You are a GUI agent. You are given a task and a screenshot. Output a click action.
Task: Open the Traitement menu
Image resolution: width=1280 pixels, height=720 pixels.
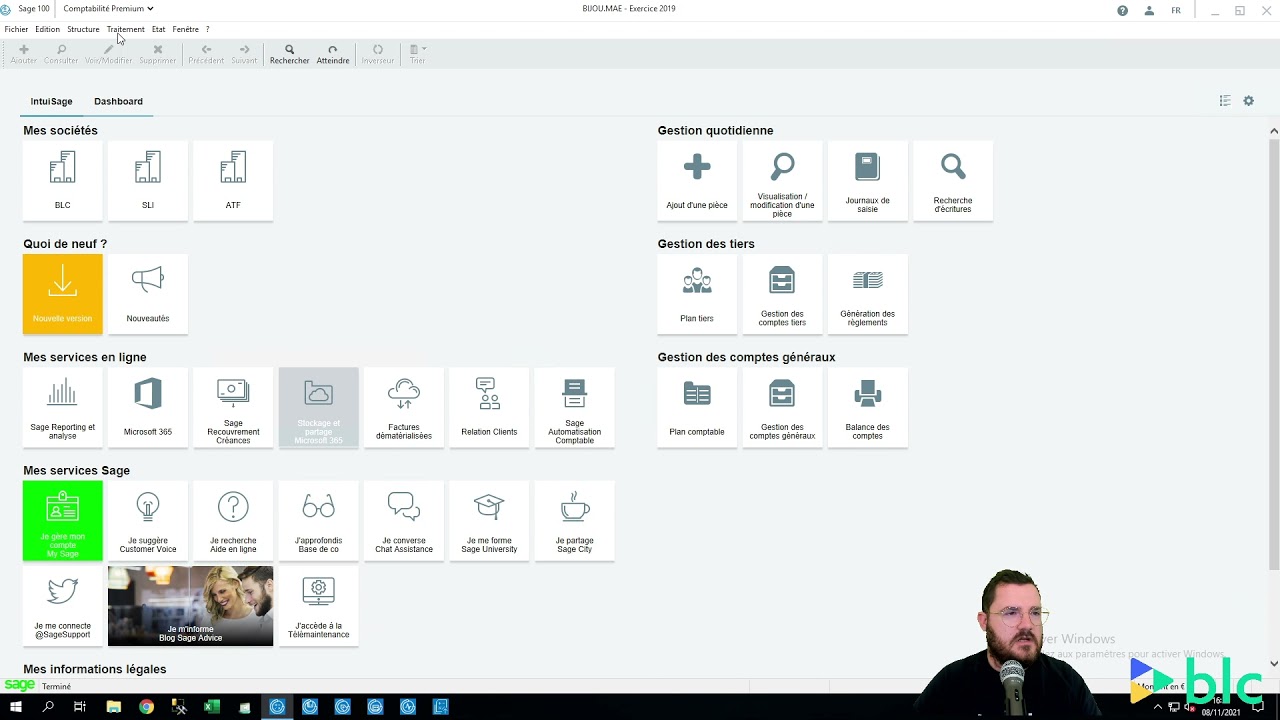pyautogui.click(x=125, y=29)
